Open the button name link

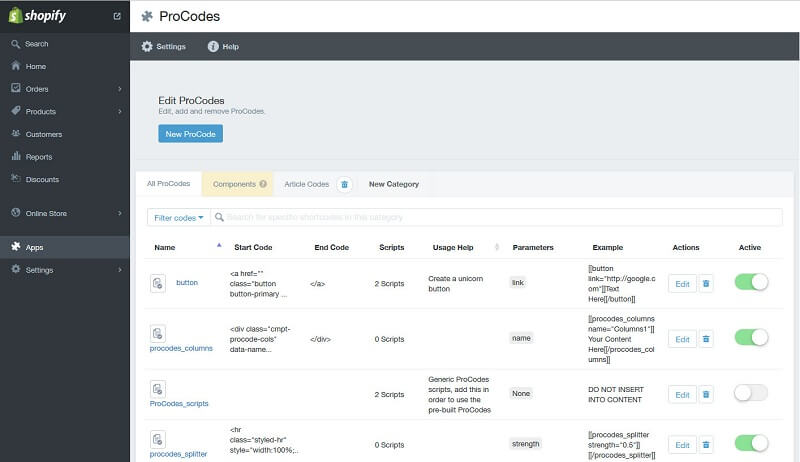pos(187,283)
